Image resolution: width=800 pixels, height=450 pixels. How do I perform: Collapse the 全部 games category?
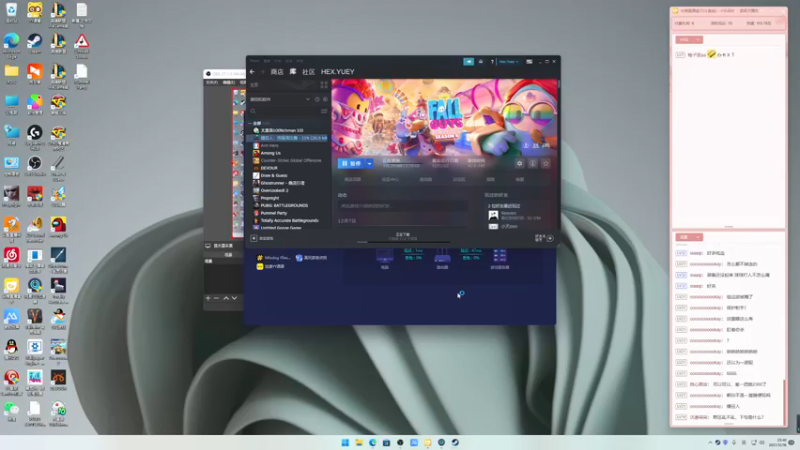coord(250,123)
